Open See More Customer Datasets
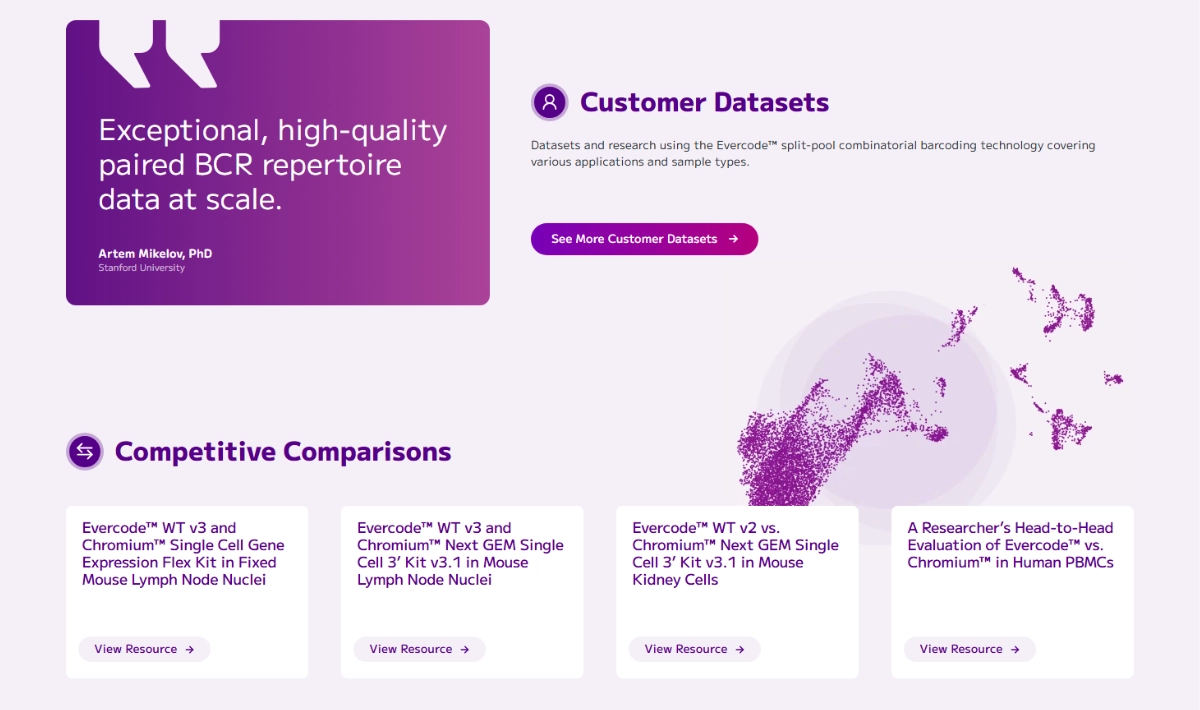This screenshot has height=710, width=1200. (644, 239)
